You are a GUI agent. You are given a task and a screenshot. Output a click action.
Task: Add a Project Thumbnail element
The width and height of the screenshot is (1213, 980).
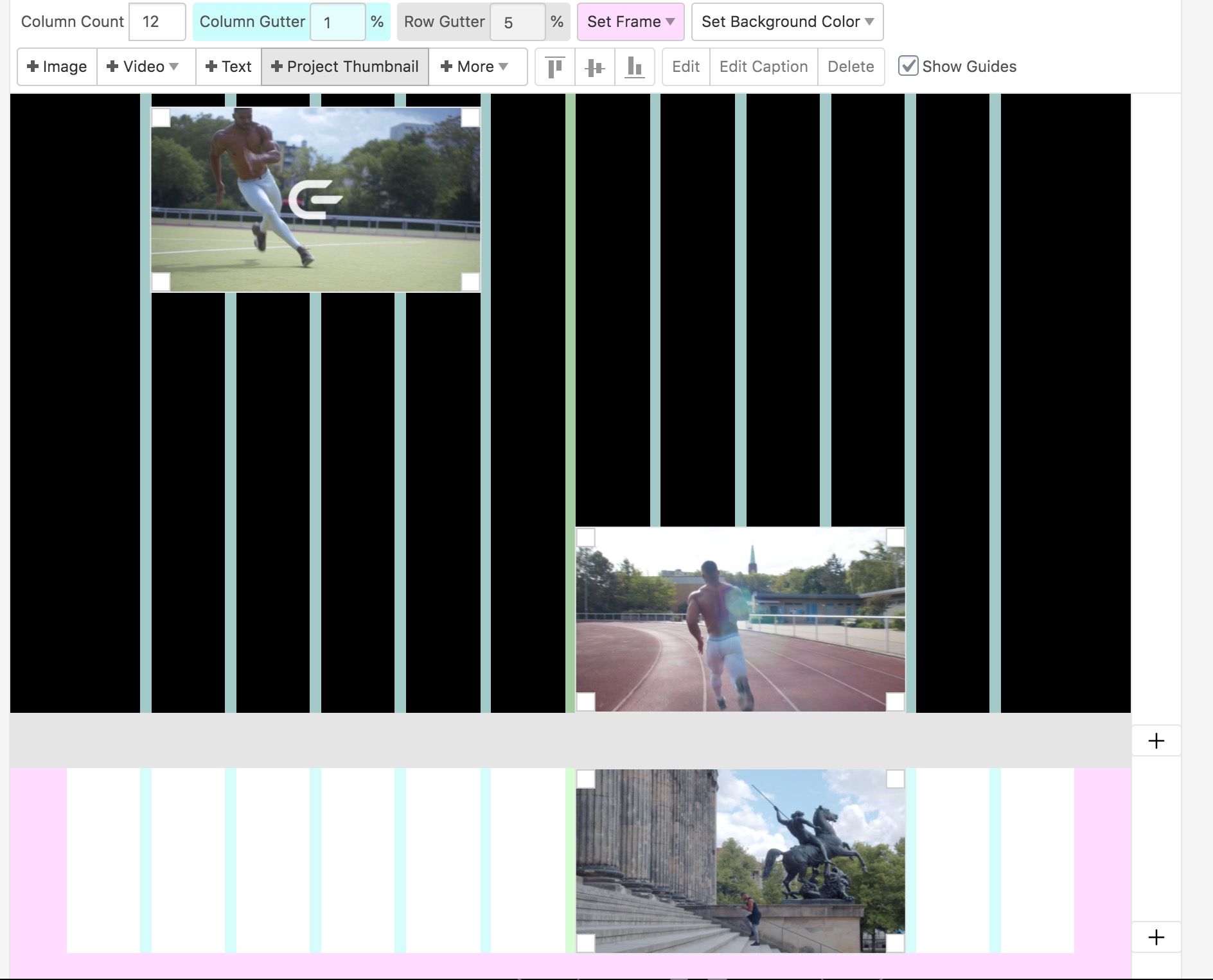(x=345, y=67)
